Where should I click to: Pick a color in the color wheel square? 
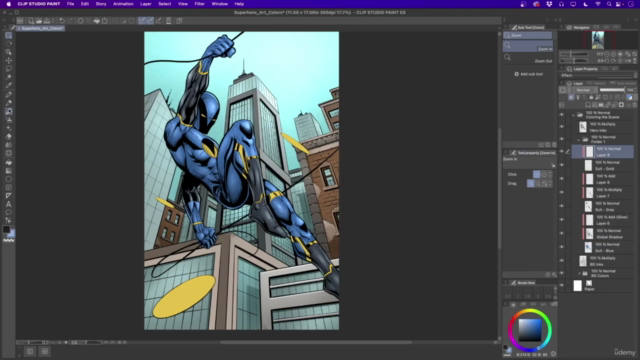tap(530, 330)
